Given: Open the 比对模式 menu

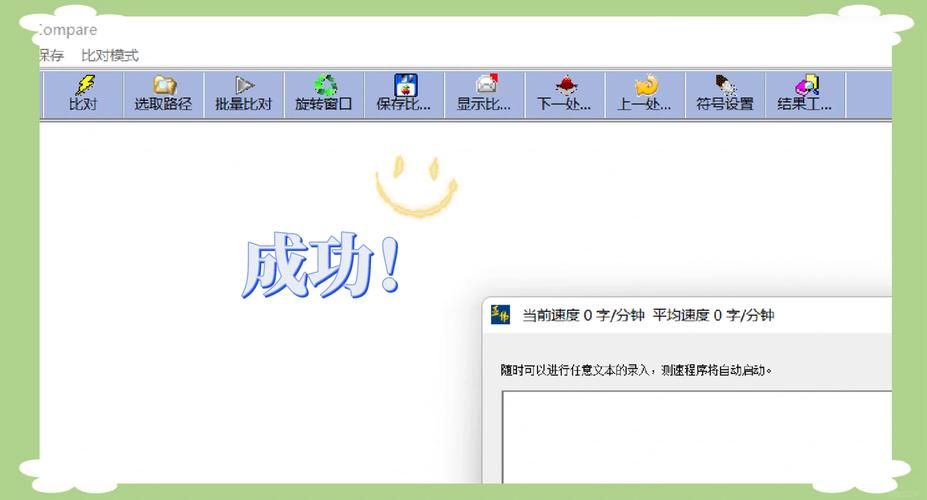Looking at the screenshot, I should 110,56.
